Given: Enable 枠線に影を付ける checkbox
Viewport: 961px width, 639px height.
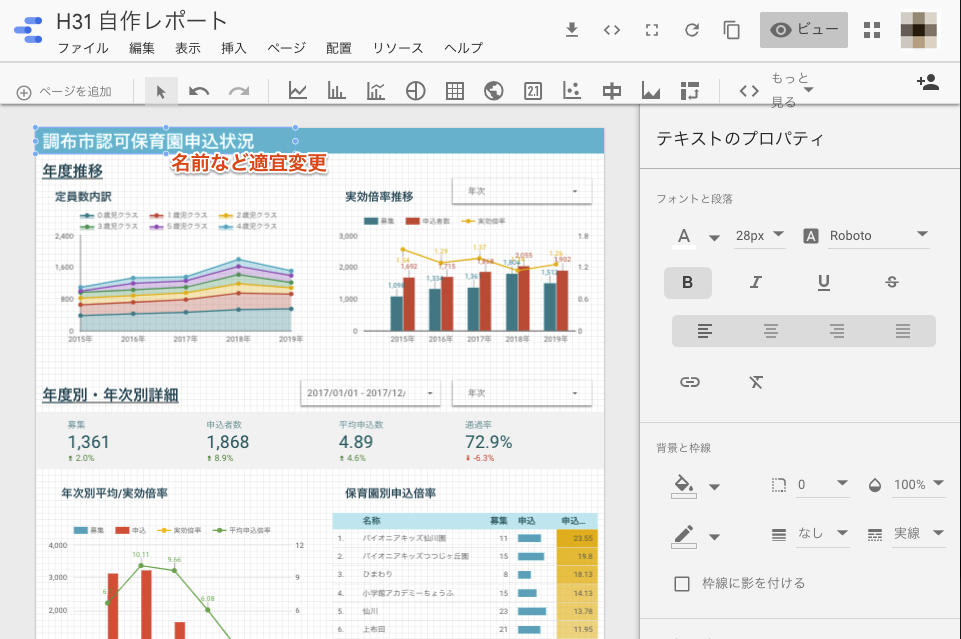Looking at the screenshot, I should [x=682, y=584].
